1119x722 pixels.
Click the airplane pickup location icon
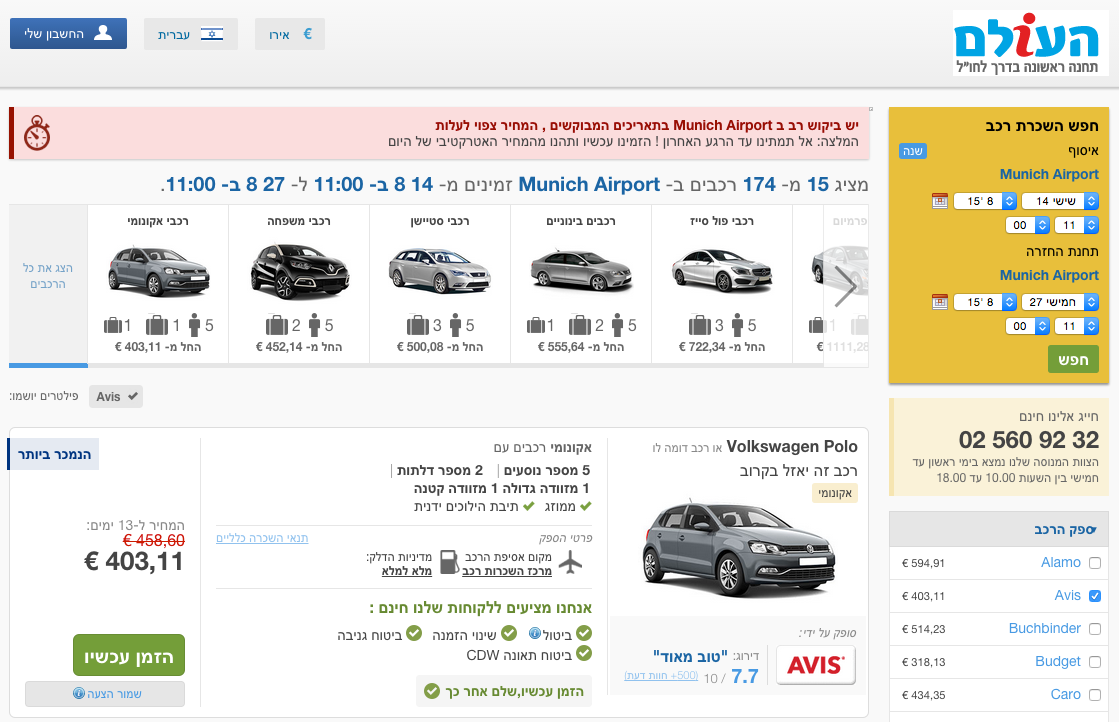point(570,563)
